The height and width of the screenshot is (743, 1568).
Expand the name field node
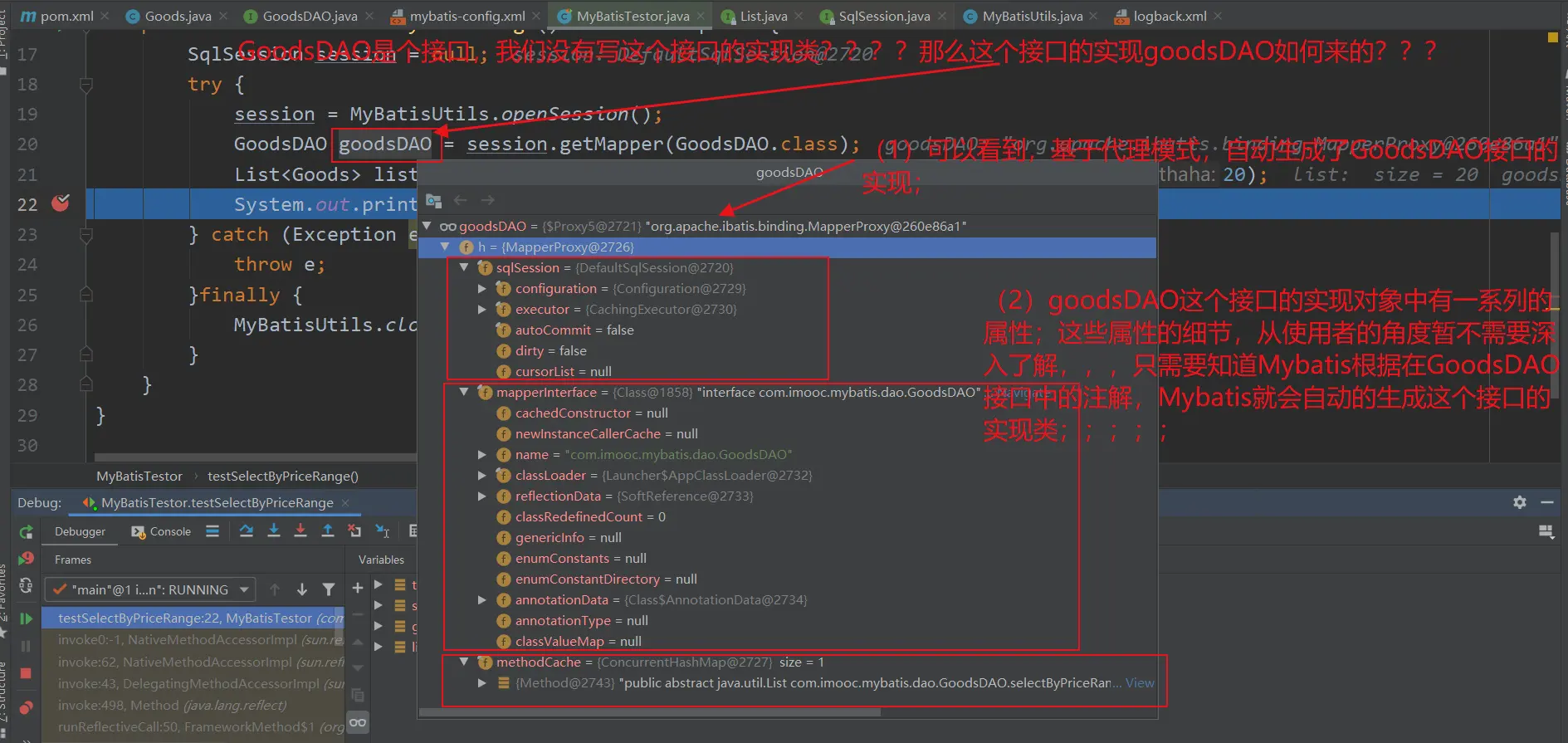pyautogui.click(x=482, y=454)
